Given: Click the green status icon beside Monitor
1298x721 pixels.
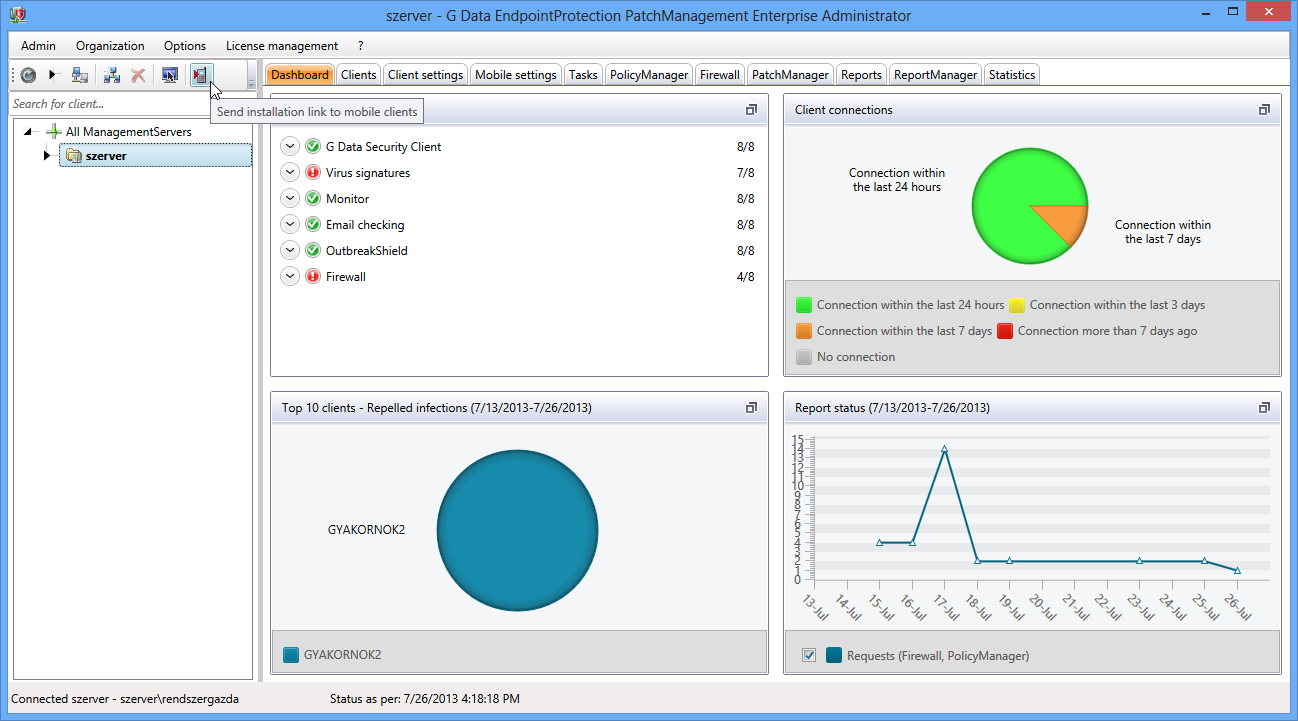Looking at the screenshot, I should coord(313,199).
